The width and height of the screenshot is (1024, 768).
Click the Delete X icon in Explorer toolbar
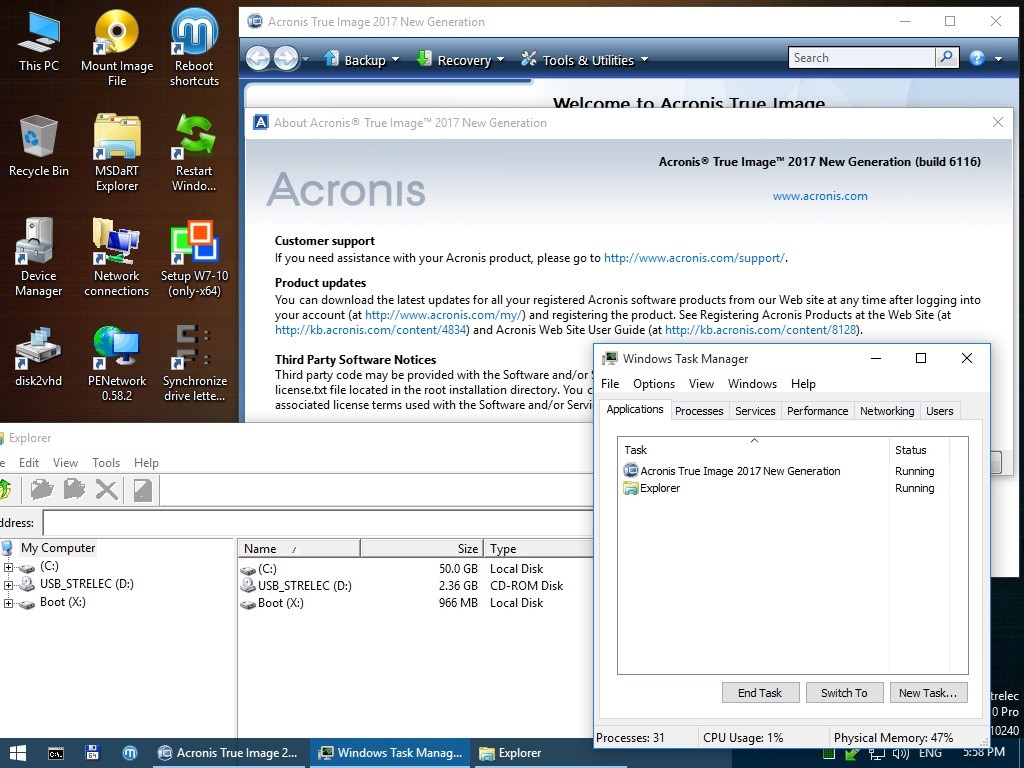coord(106,489)
